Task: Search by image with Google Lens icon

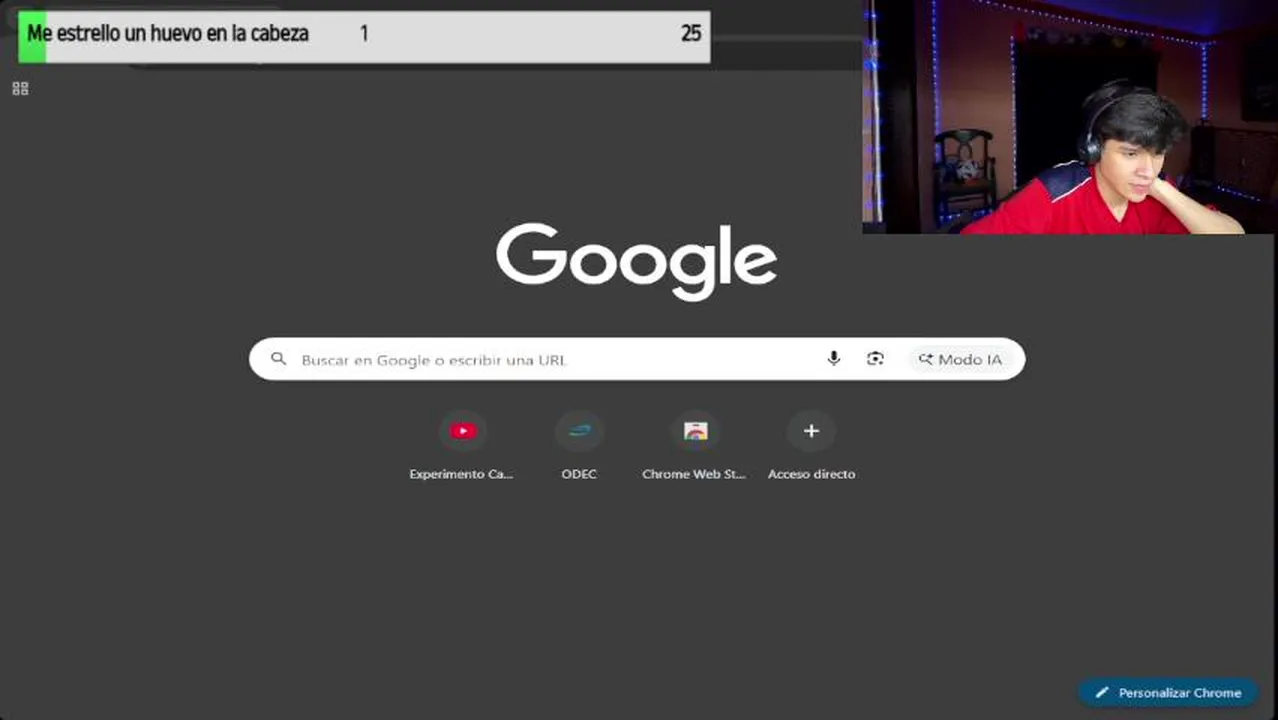Action: (x=875, y=359)
